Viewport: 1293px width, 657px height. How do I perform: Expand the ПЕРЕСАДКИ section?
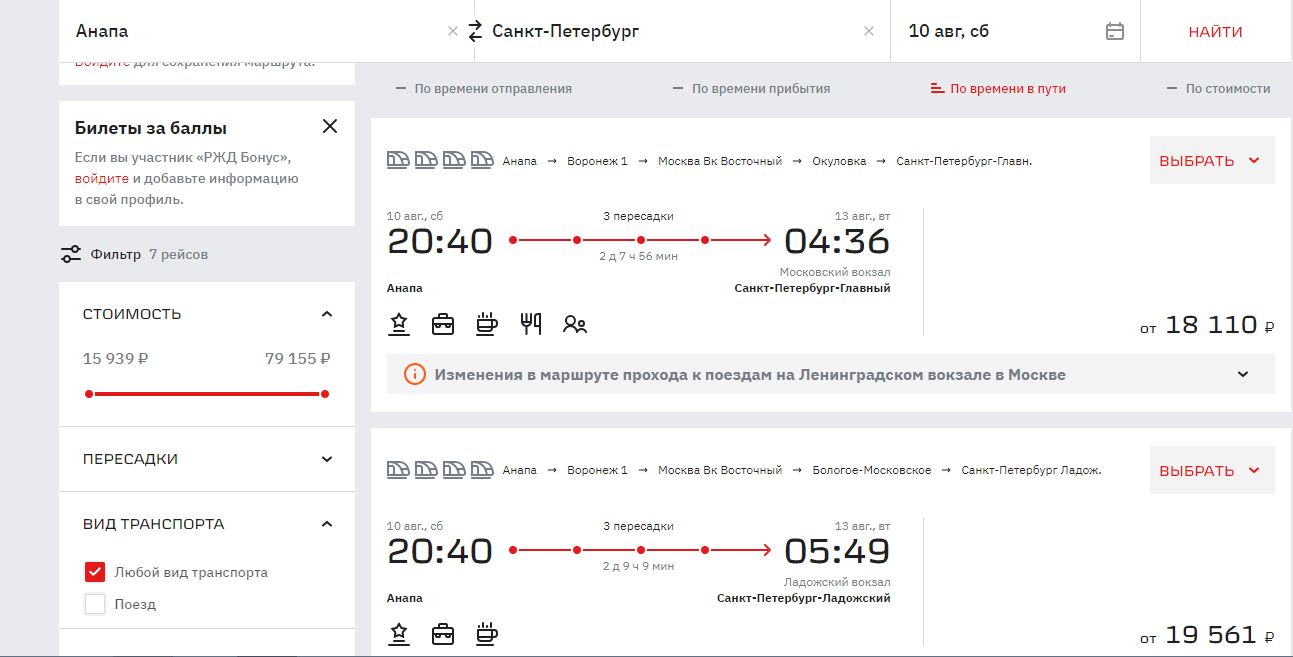pos(326,459)
